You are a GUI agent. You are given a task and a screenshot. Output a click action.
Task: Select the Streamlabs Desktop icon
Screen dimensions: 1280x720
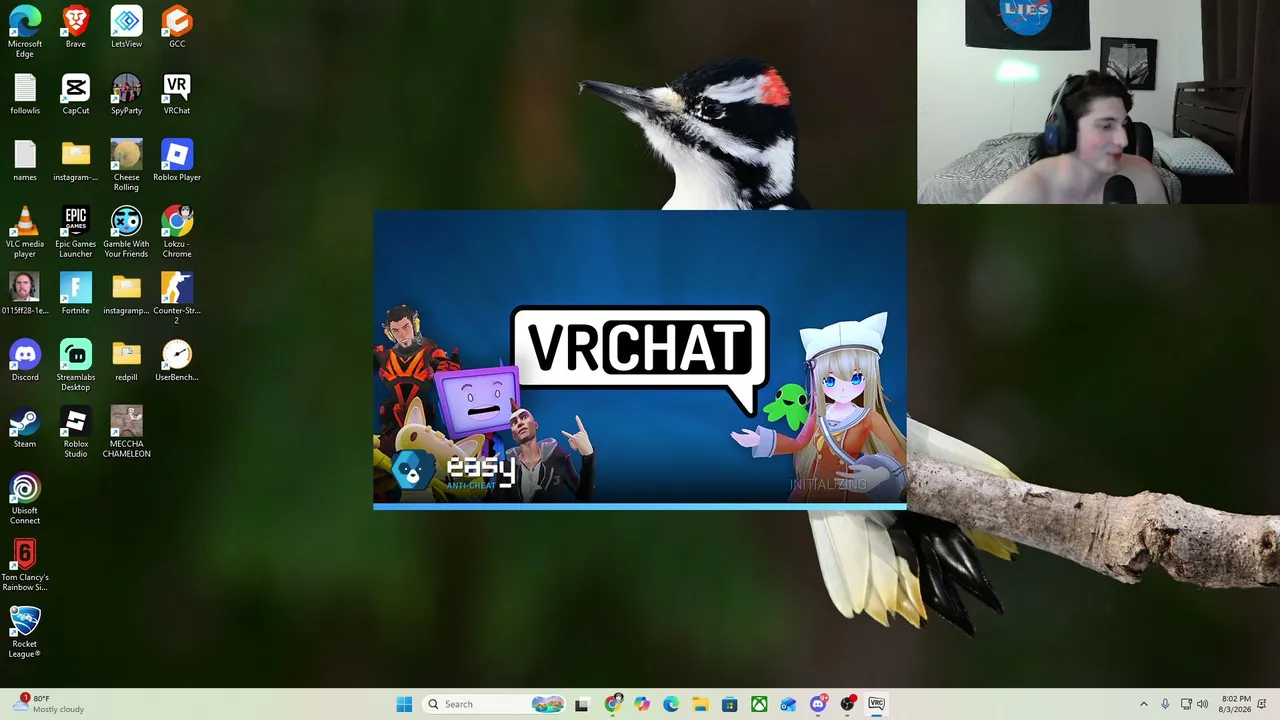click(x=76, y=365)
